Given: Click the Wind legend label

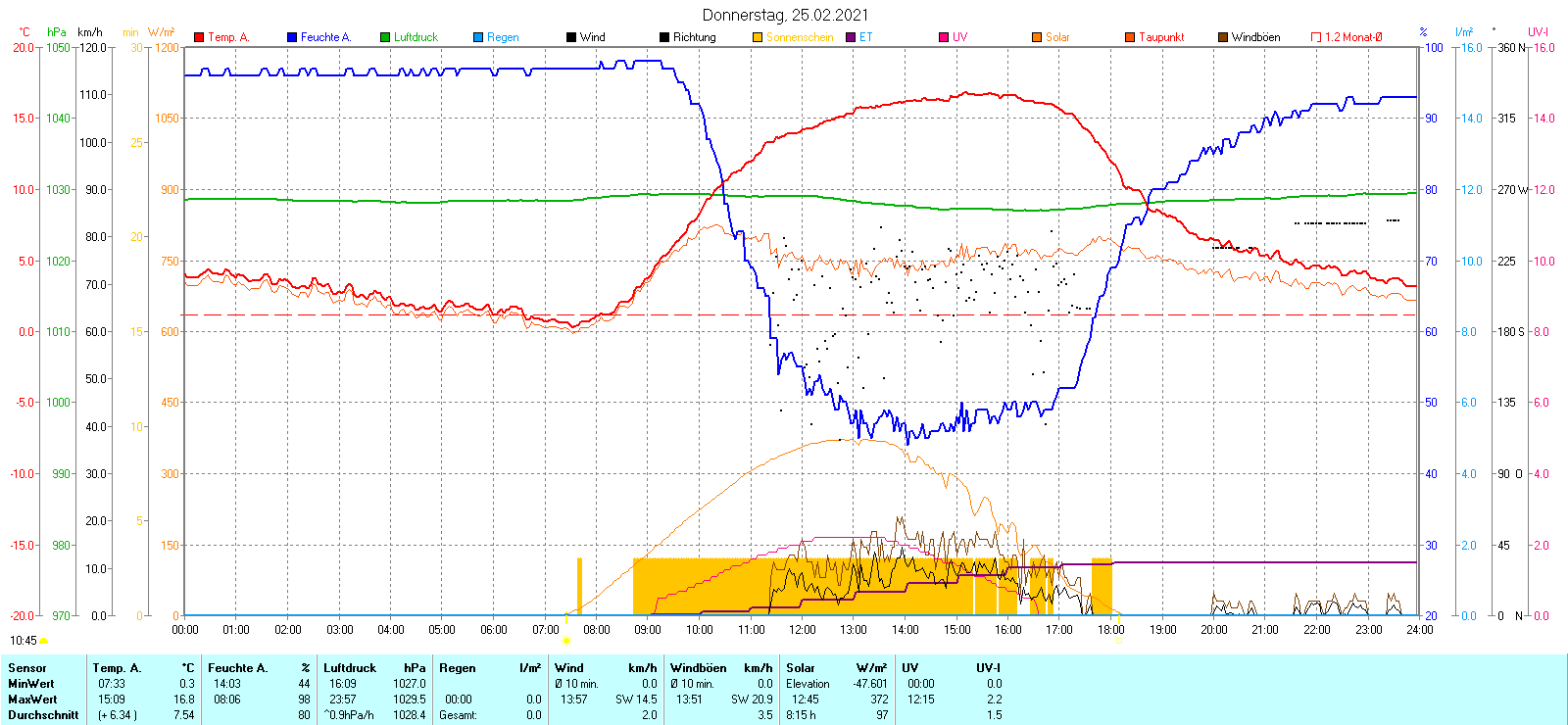Looking at the screenshot, I should (592, 37).
